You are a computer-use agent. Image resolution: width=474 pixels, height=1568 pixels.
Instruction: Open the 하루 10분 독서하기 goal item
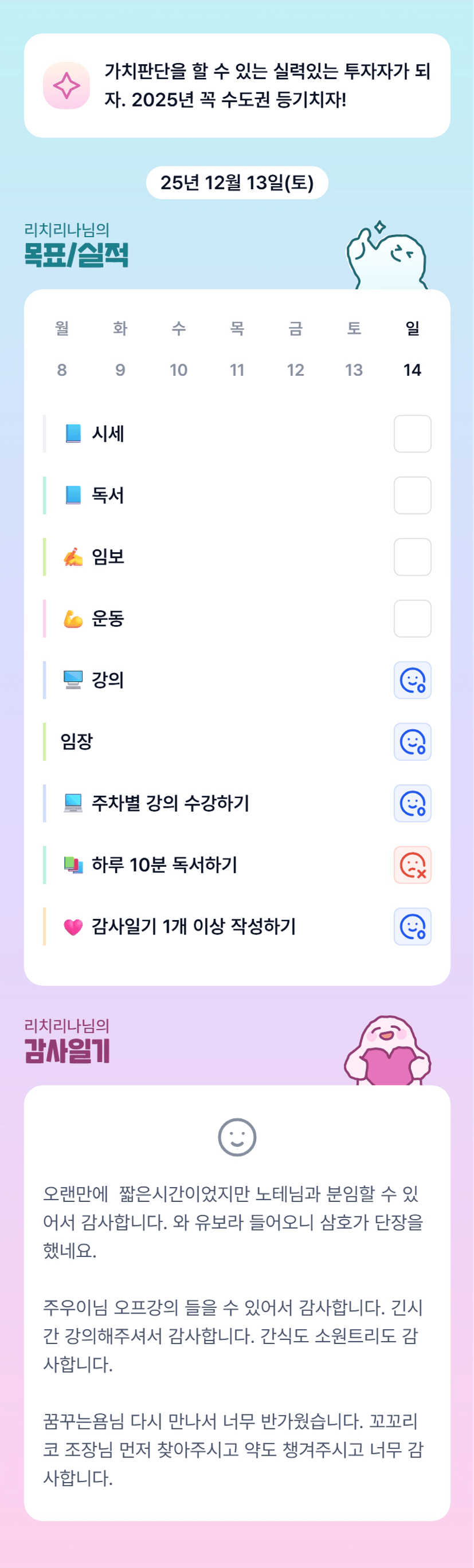pyautogui.click(x=164, y=864)
